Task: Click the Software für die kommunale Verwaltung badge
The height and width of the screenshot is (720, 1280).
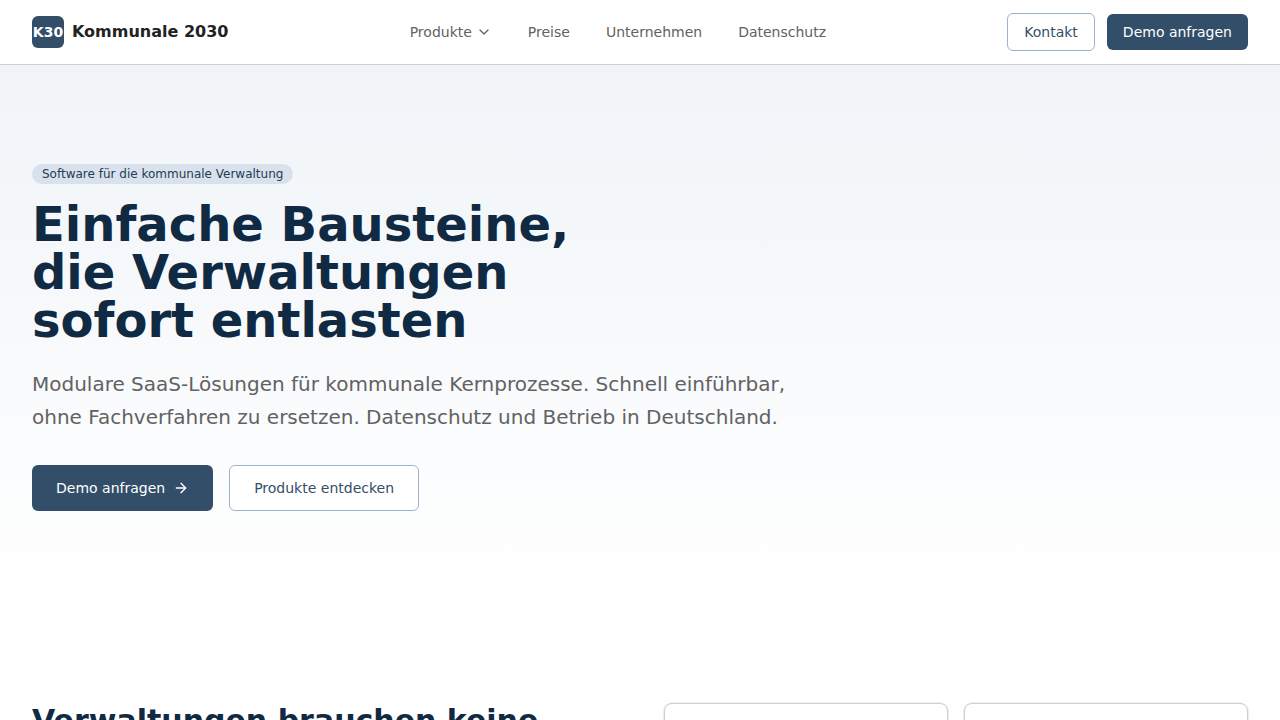Action: pos(162,174)
